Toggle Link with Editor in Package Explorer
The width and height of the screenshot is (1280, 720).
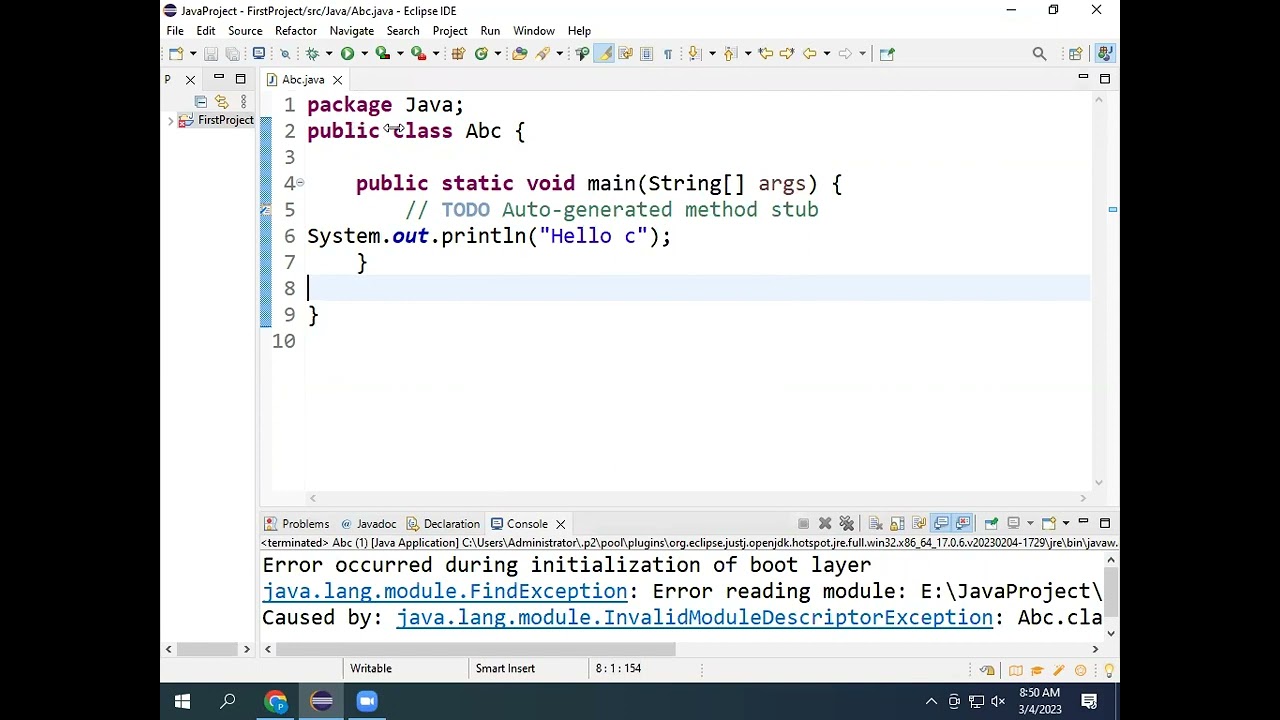[222, 102]
